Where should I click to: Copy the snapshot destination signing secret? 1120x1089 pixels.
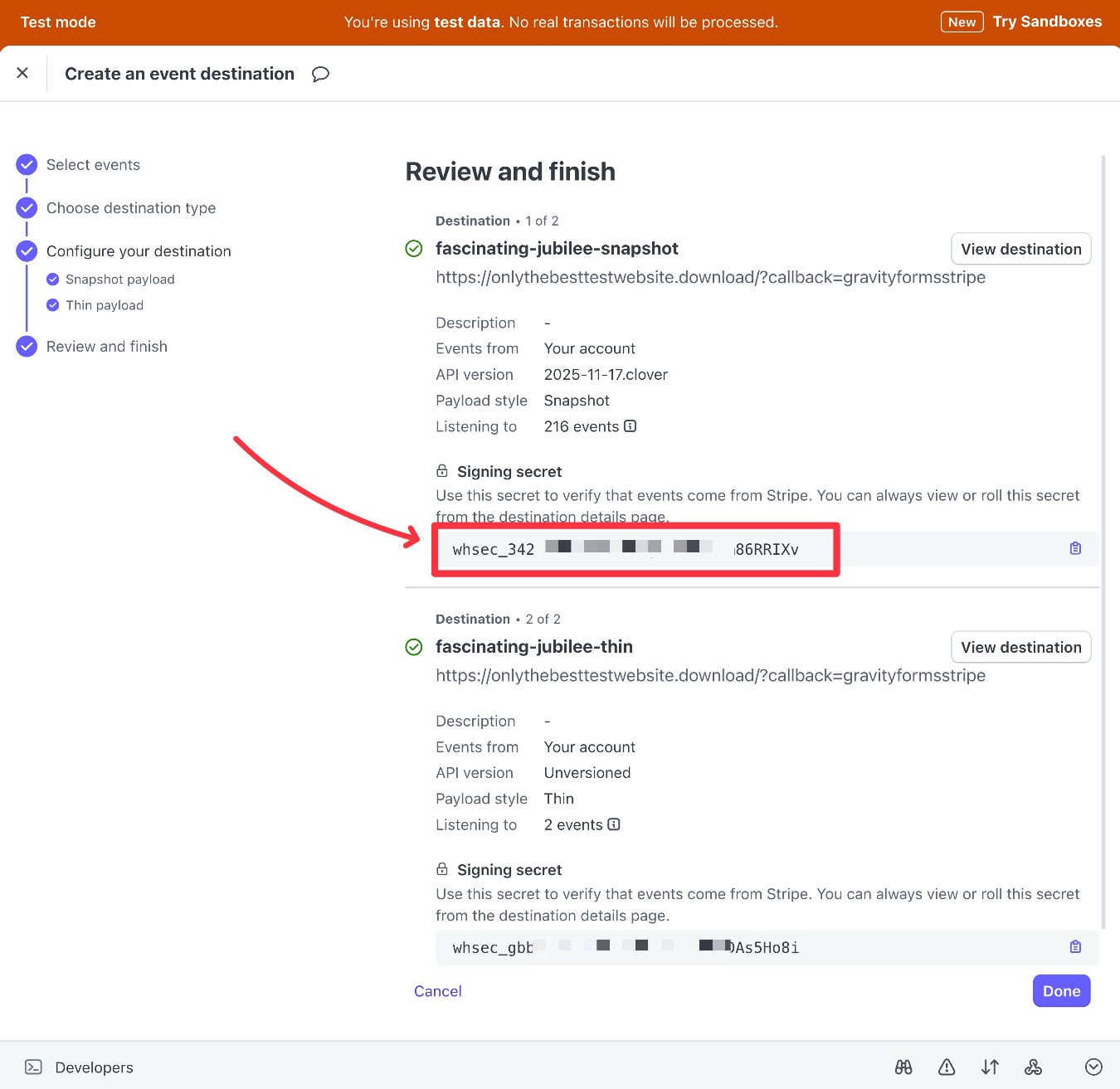point(1074,548)
